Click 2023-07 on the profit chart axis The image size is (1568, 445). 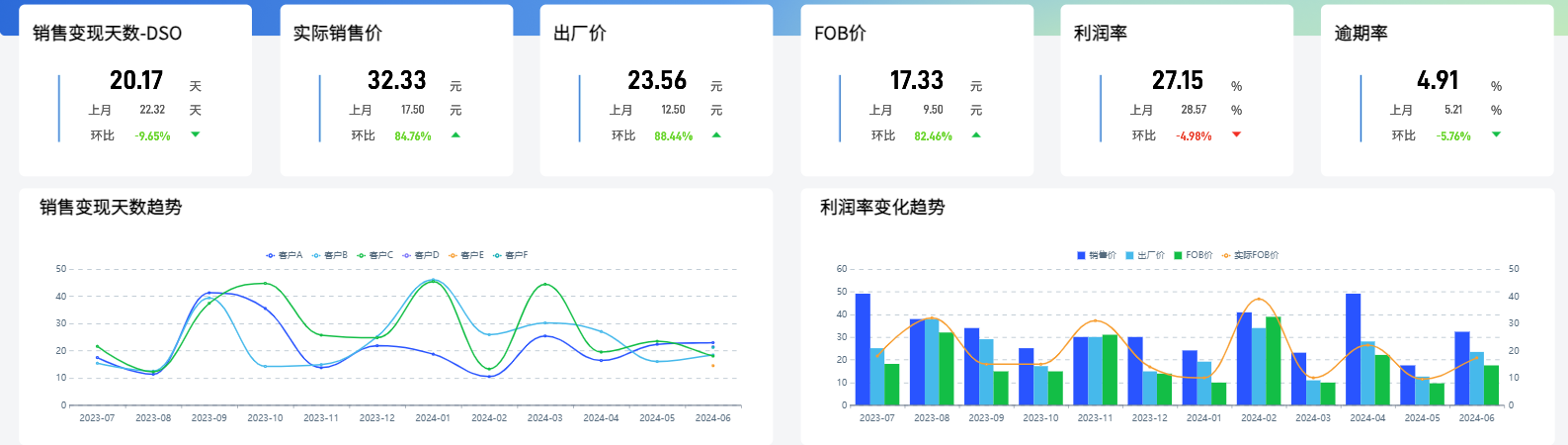[877, 418]
